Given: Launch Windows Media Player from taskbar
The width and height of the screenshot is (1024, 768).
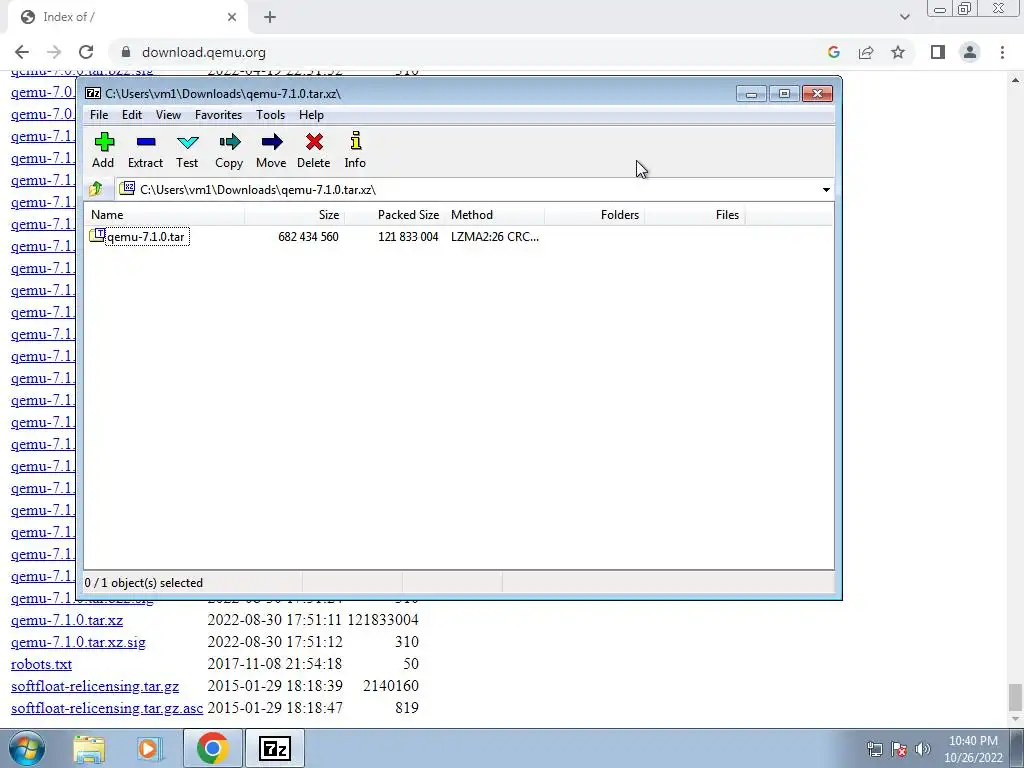Looking at the screenshot, I should tap(148, 748).
